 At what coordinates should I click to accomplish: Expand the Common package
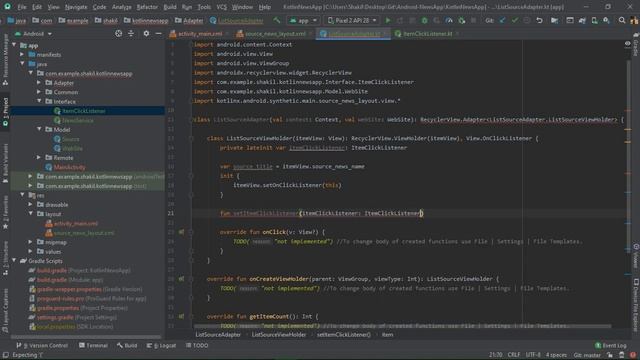(x=39, y=92)
